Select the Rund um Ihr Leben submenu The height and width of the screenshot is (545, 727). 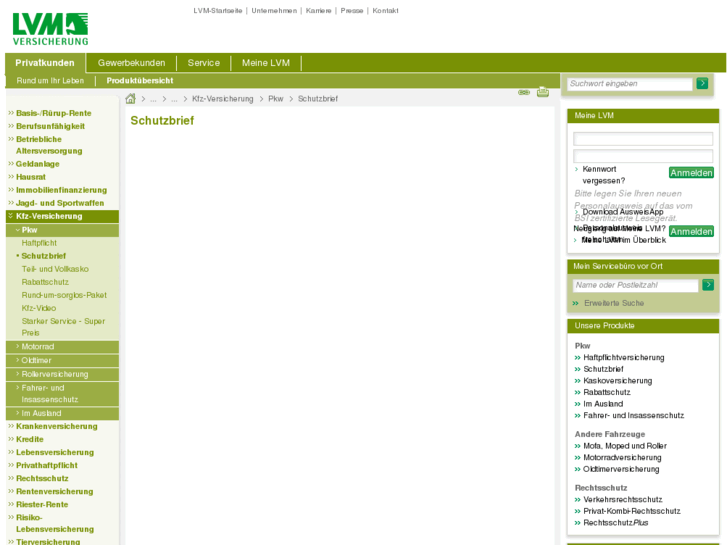[x=50, y=81]
